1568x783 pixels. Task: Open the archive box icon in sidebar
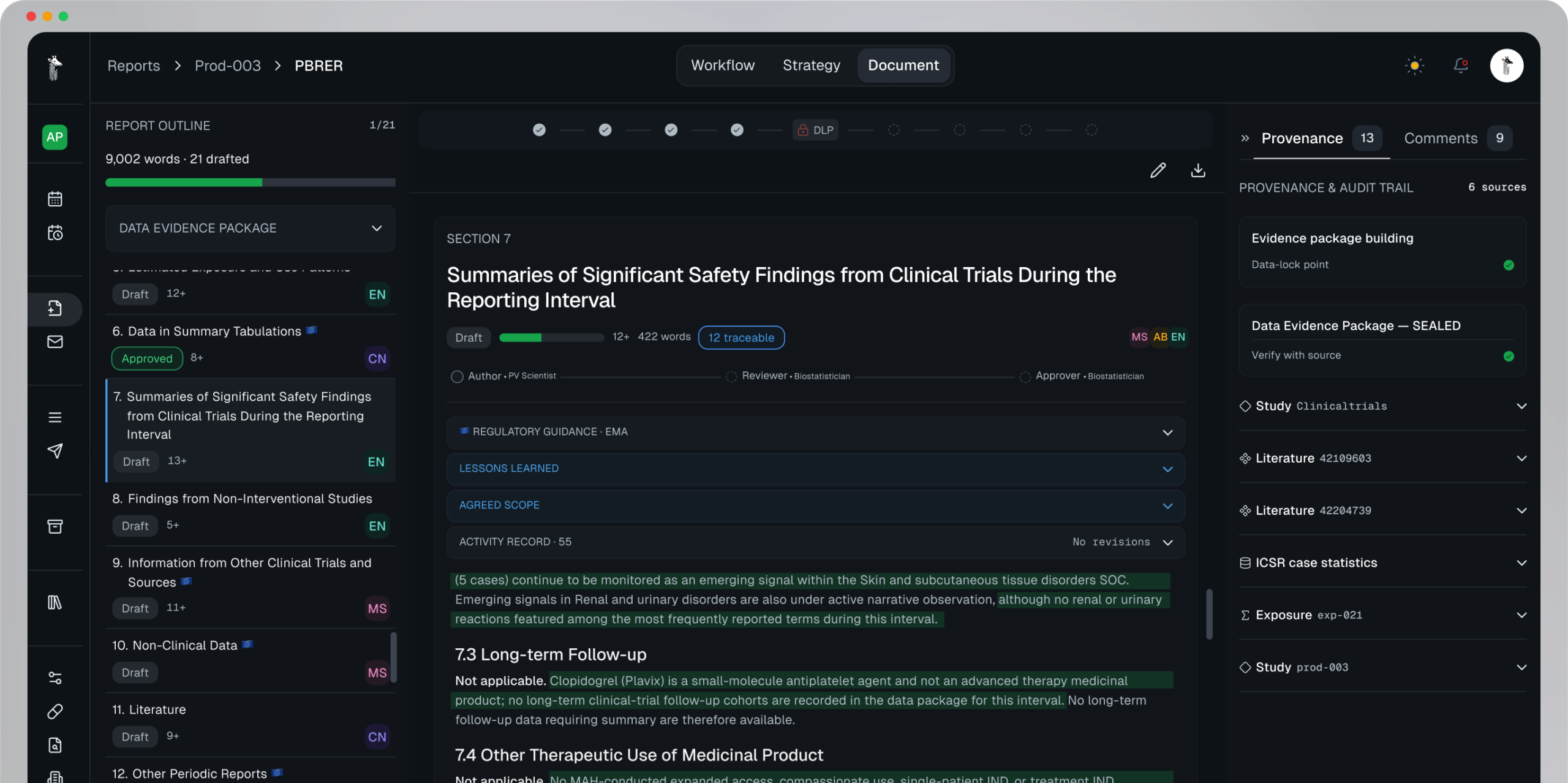coord(55,526)
